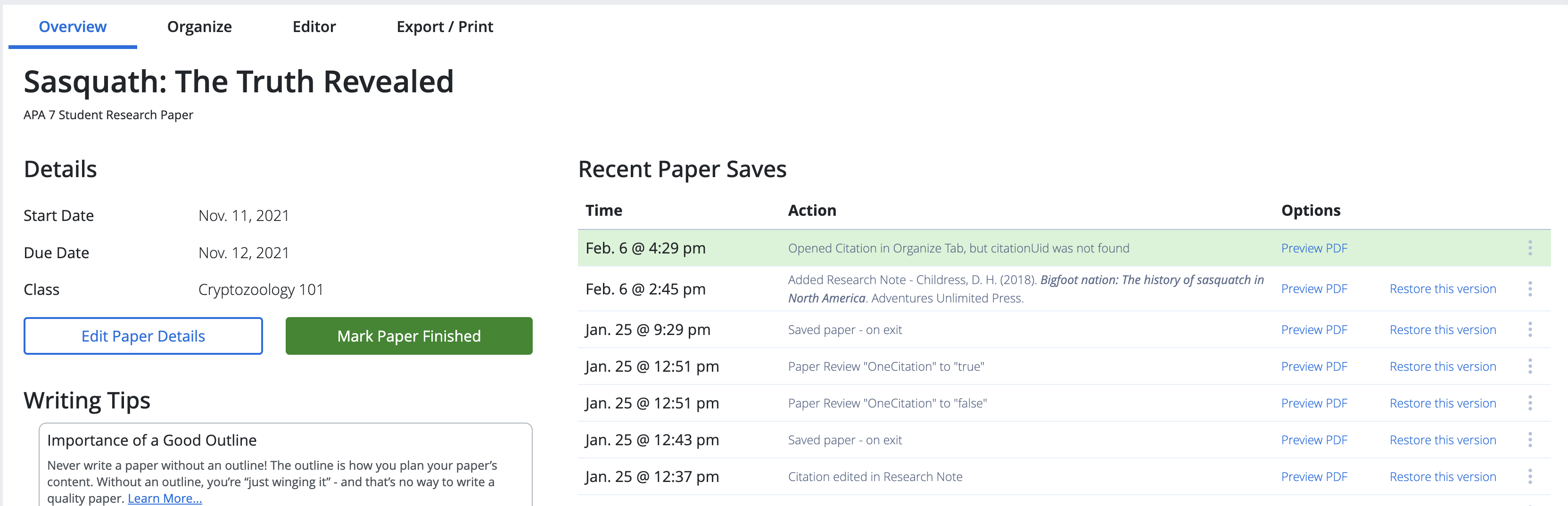Open options for the OneCitation to "true" save

[1530, 366]
